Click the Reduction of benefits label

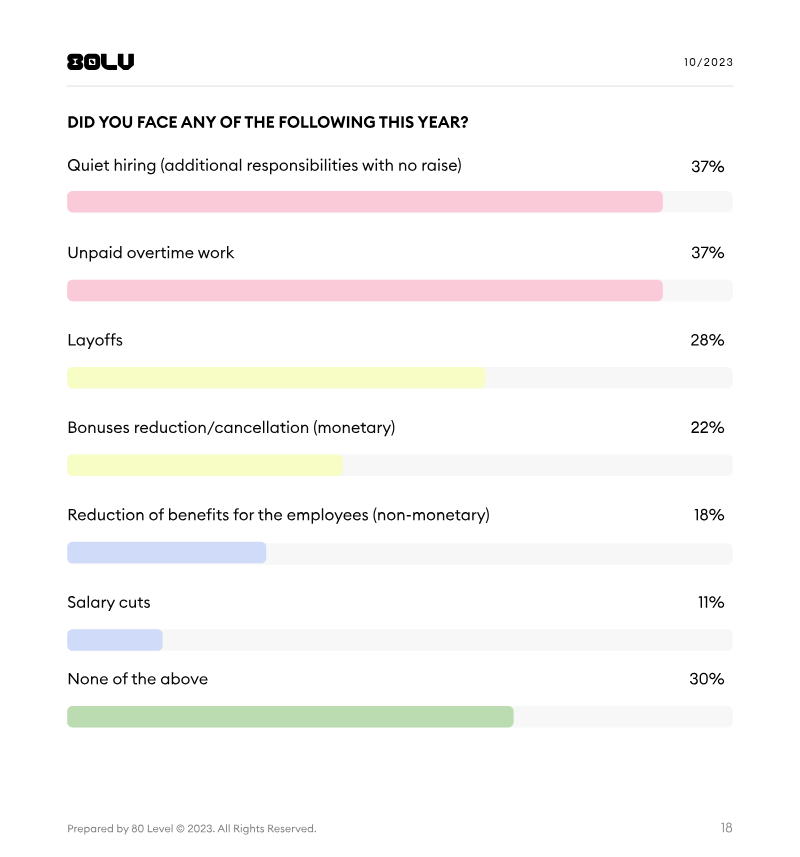click(278, 515)
